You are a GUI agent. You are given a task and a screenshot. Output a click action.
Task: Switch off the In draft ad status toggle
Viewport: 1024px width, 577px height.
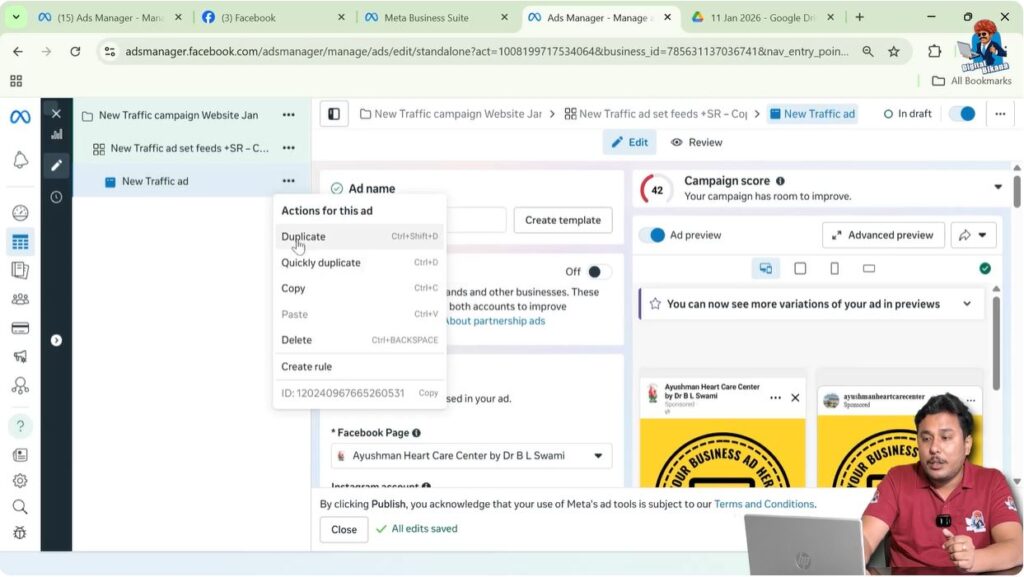pyautogui.click(x=962, y=114)
